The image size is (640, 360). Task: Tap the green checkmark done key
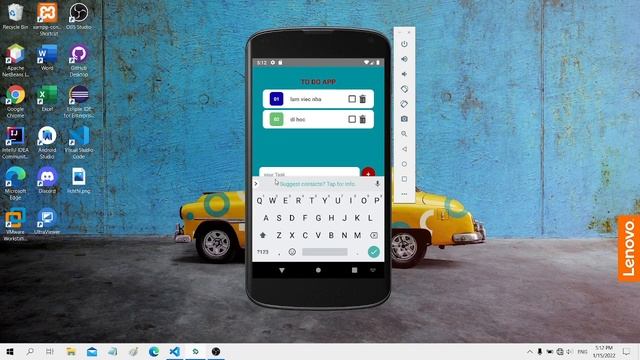tap(373, 252)
